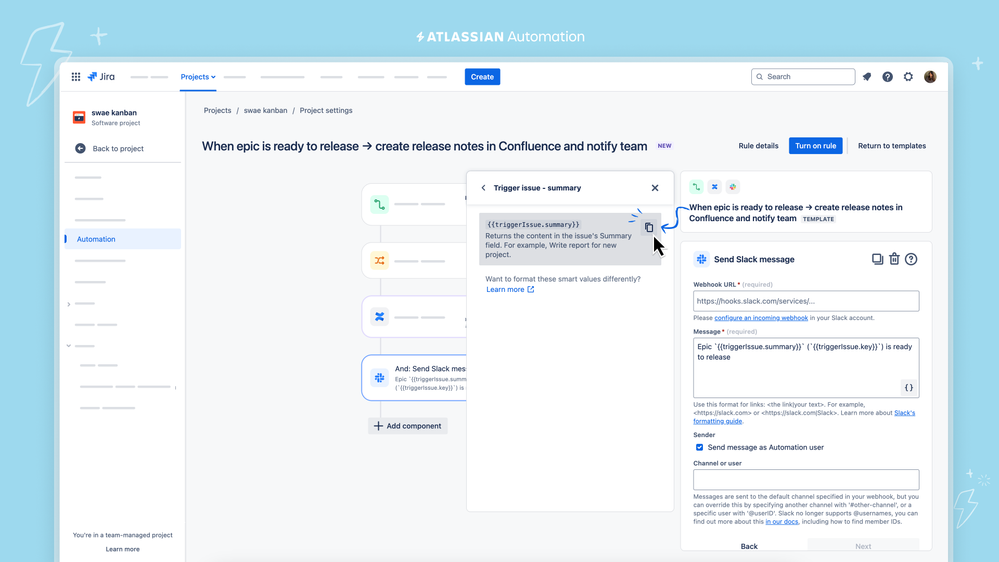999x562 pixels.
Task: Close the Trigger issue - summary panel
Action: point(655,188)
